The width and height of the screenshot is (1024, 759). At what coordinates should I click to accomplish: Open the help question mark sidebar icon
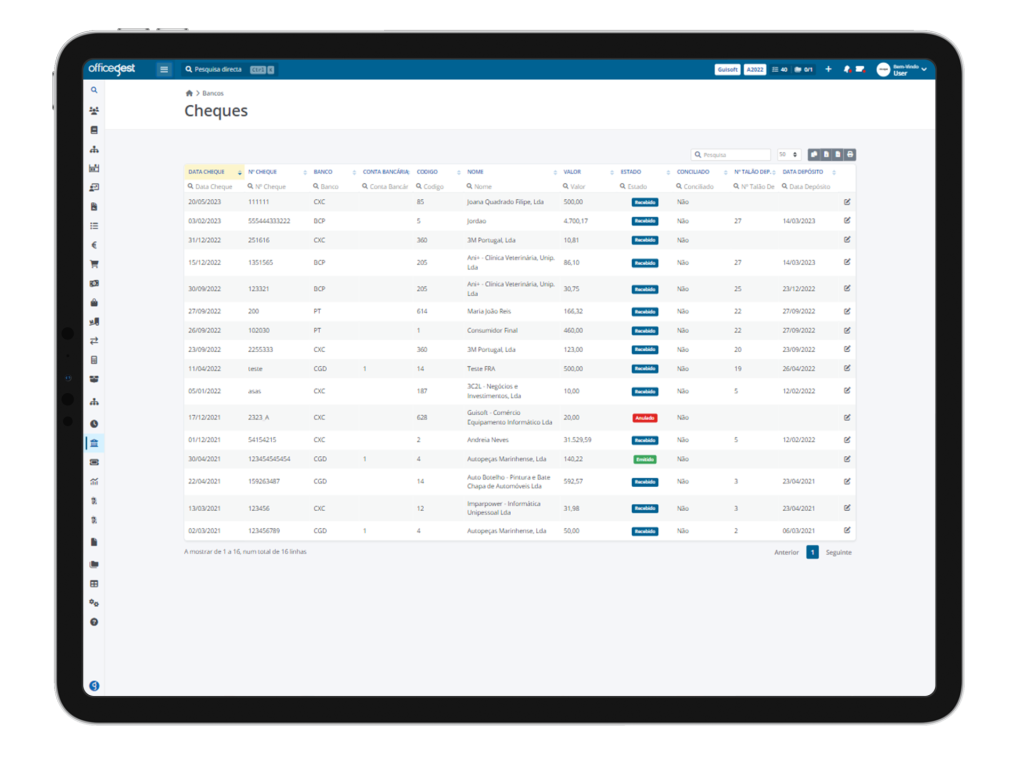(x=94, y=622)
